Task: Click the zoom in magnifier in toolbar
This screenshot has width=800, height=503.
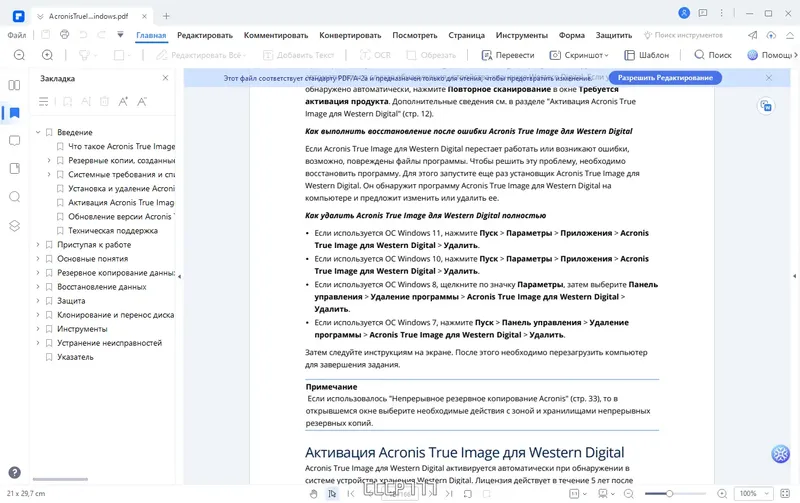Action: 47,55
